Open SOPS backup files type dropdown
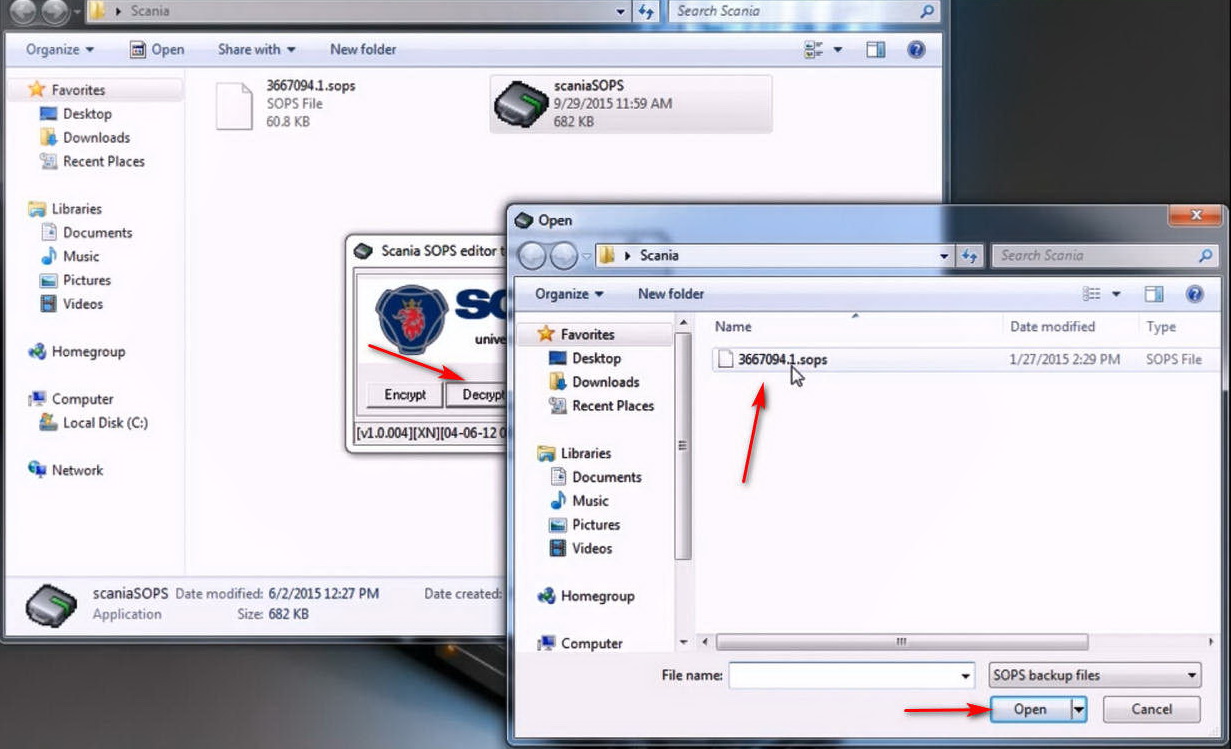Viewport: 1231px width, 749px height. (1095, 676)
